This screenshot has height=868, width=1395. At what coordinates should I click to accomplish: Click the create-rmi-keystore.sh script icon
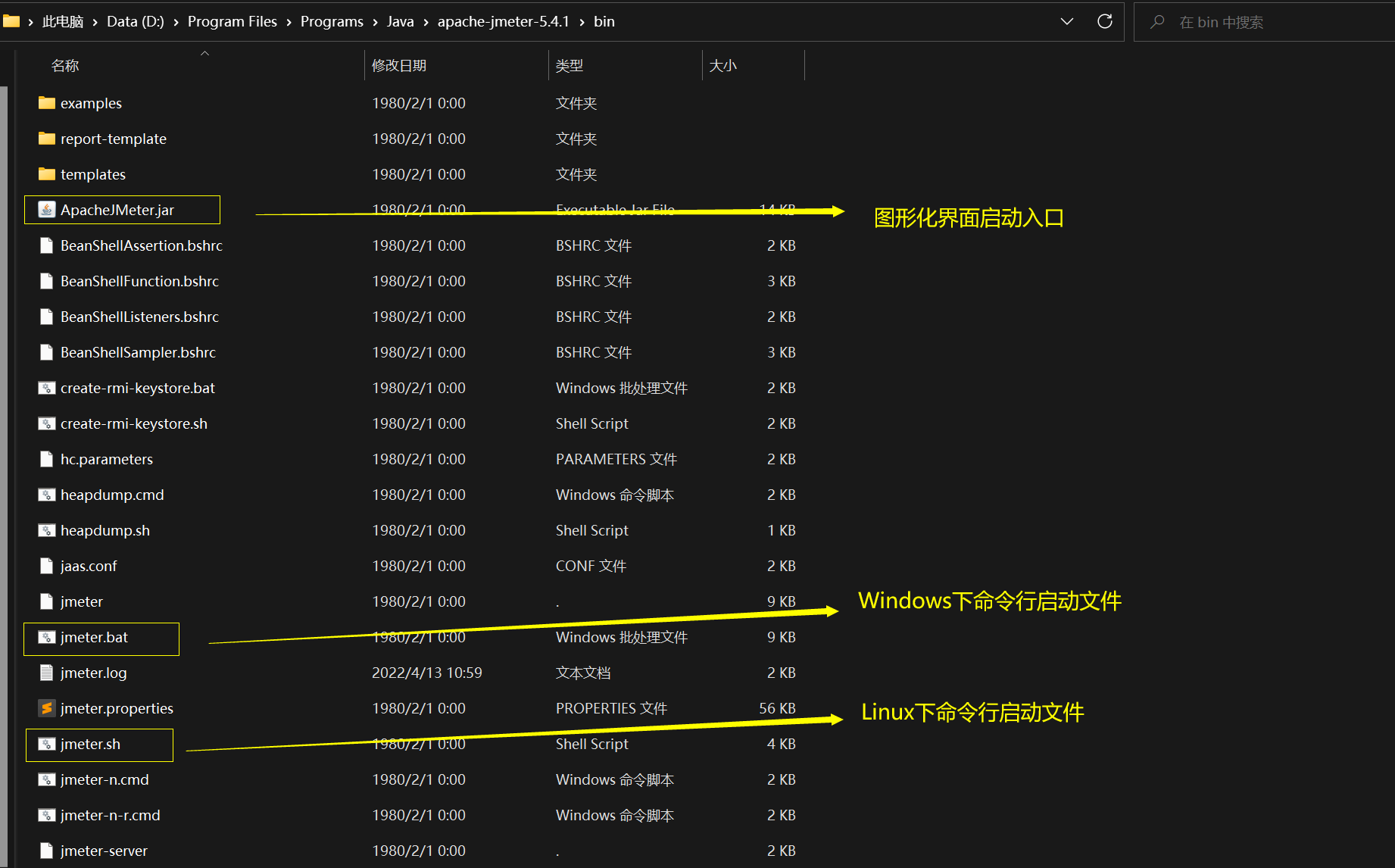pyautogui.click(x=47, y=423)
